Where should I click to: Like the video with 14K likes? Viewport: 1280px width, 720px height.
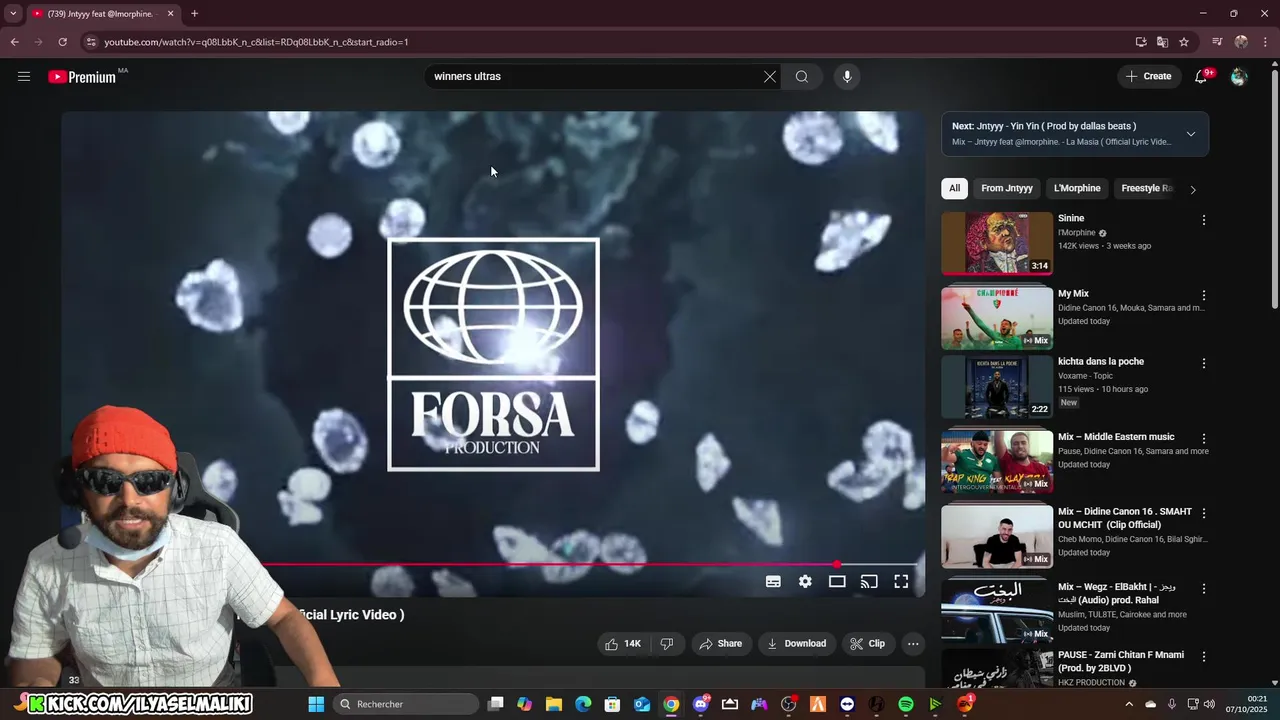pyautogui.click(x=622, y=644)
